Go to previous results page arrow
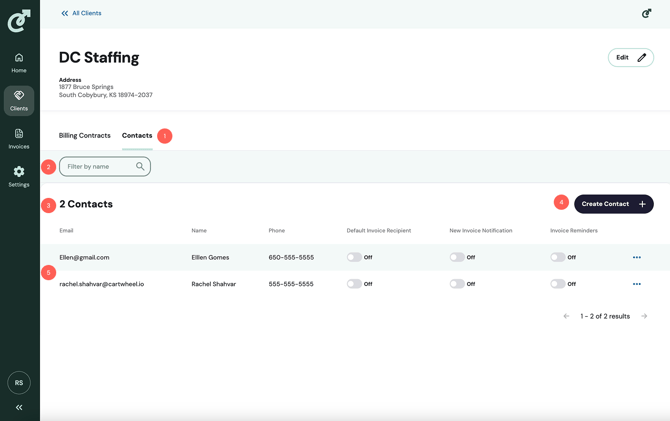Screen dimensions: 670x421 click(566, 316)
